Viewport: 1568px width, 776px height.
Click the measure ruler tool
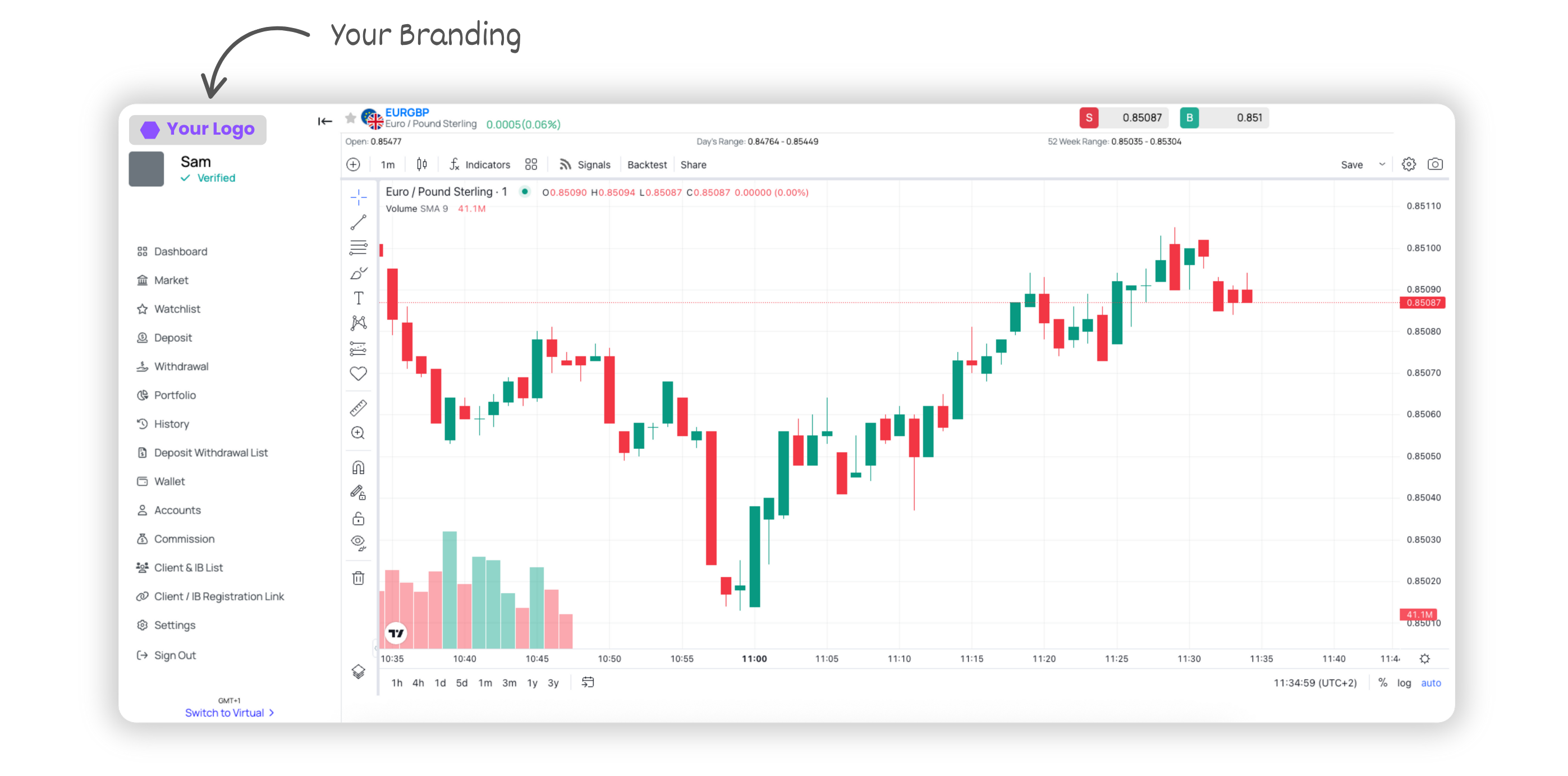click(x=359, y=408)
